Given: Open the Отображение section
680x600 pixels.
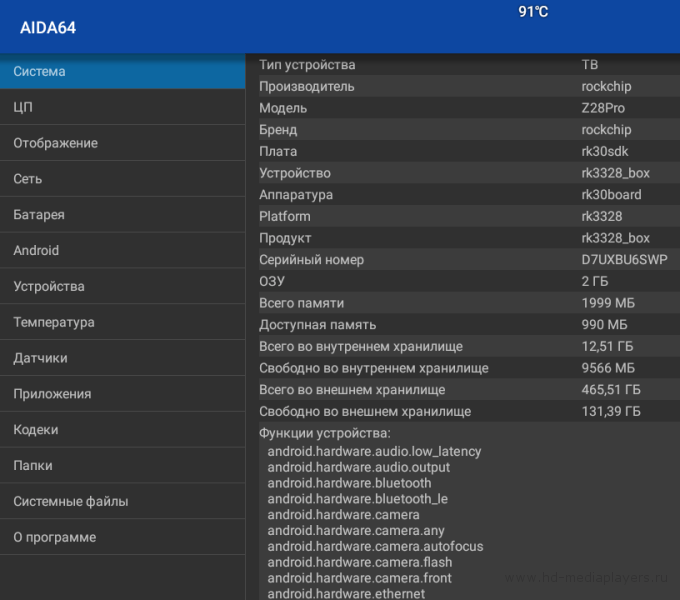Looking at the screenshot, I should (122, 143).
